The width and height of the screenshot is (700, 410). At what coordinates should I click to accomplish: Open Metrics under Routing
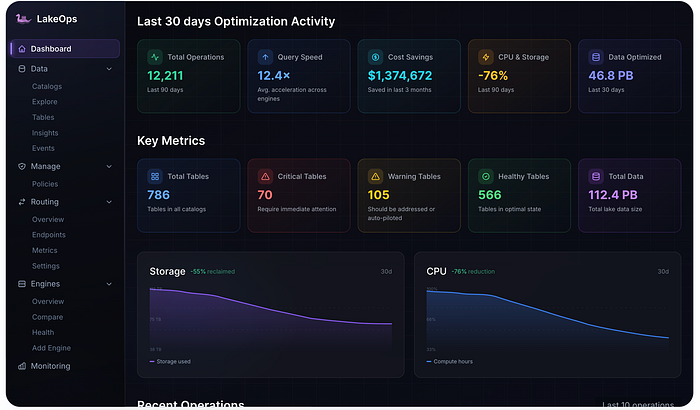[44, 250]
